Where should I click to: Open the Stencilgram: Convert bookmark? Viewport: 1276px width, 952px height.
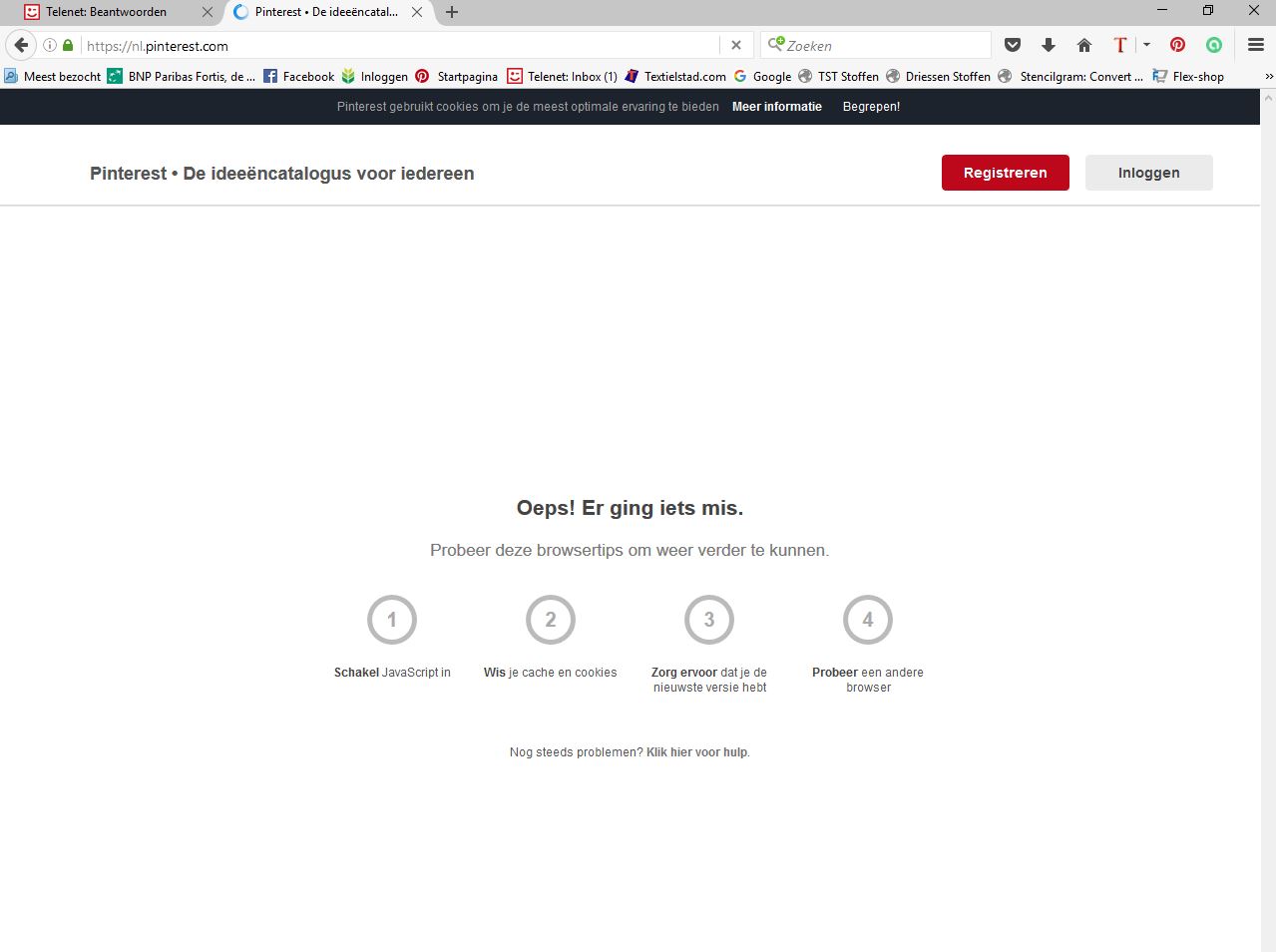tap(1070, 76)
